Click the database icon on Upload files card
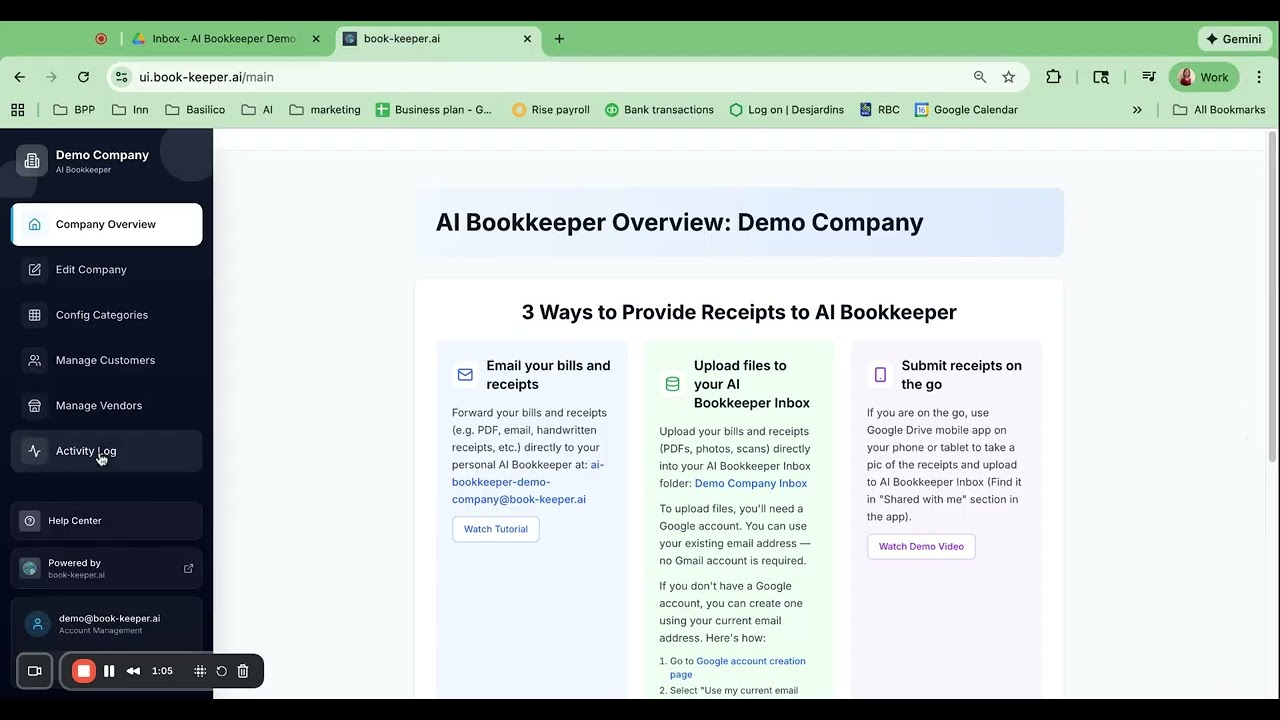The image size is (1280, 720). pos(672,384)
